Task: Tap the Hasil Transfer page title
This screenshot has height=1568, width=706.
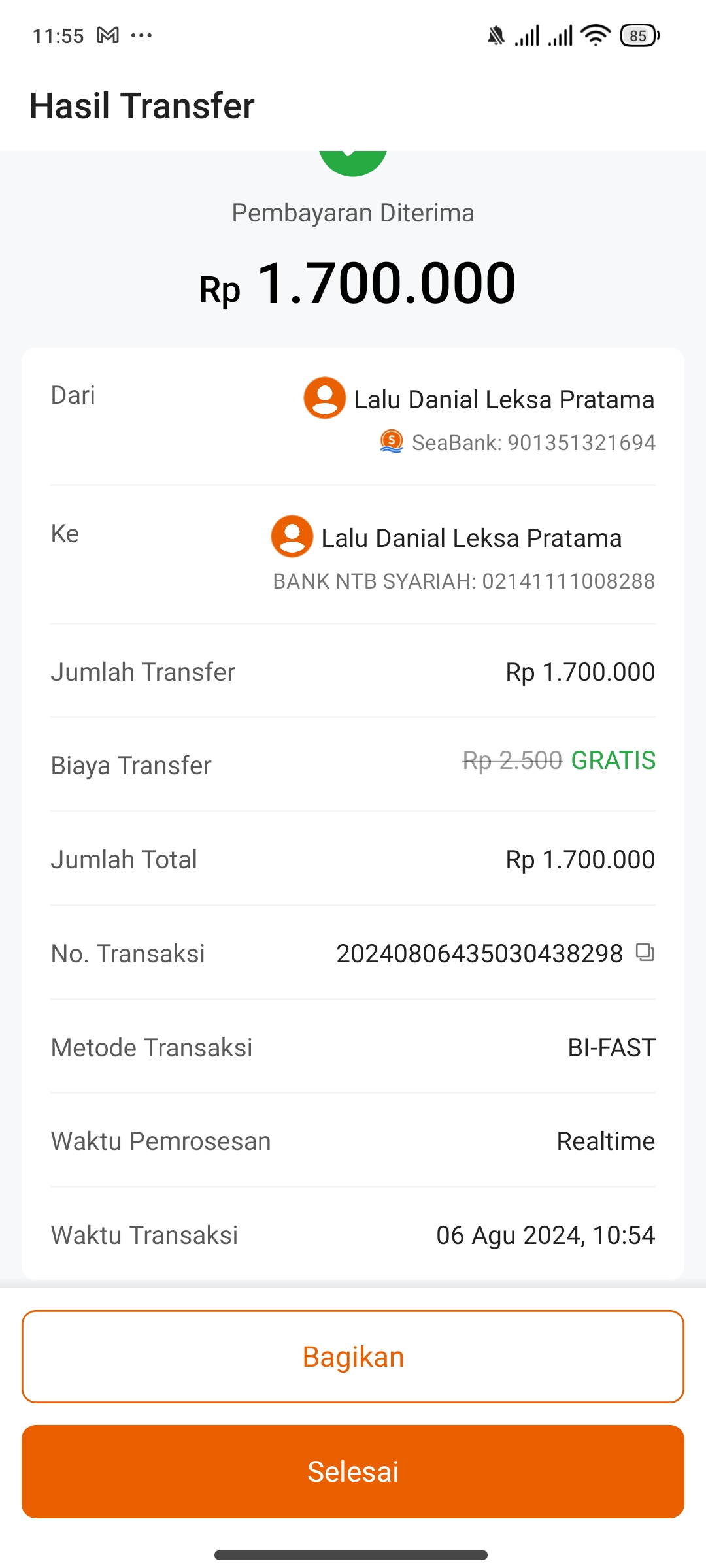Action: pyautogui.click(x=142, y=106)
